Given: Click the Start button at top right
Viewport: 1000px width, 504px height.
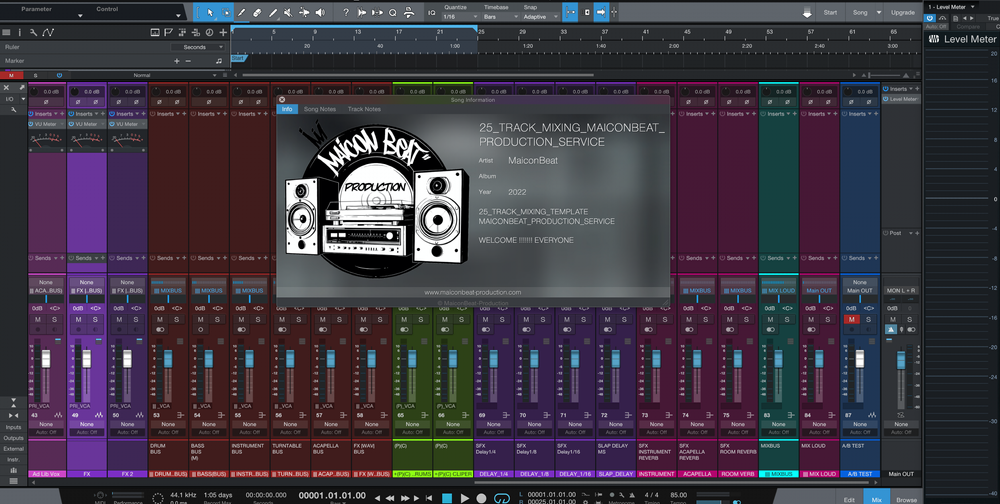Looking at the screenshot, I should tap(830, 13).
